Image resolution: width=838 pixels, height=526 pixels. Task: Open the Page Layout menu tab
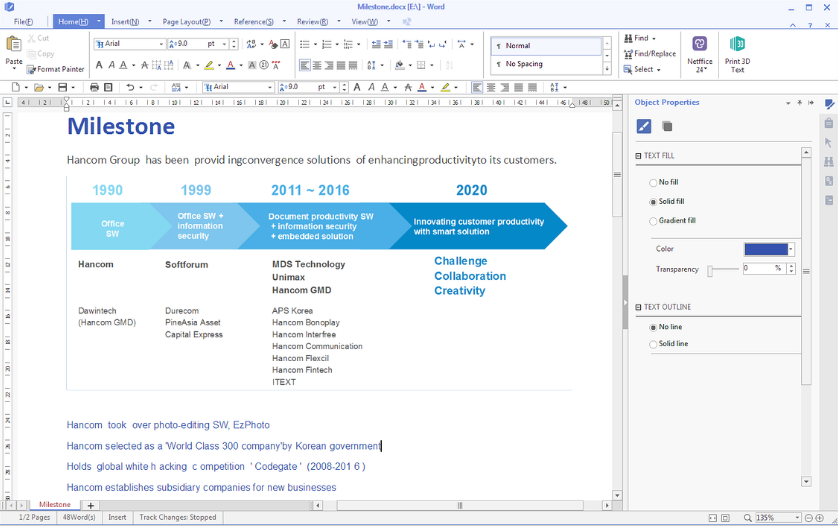(x=186, y=21)
